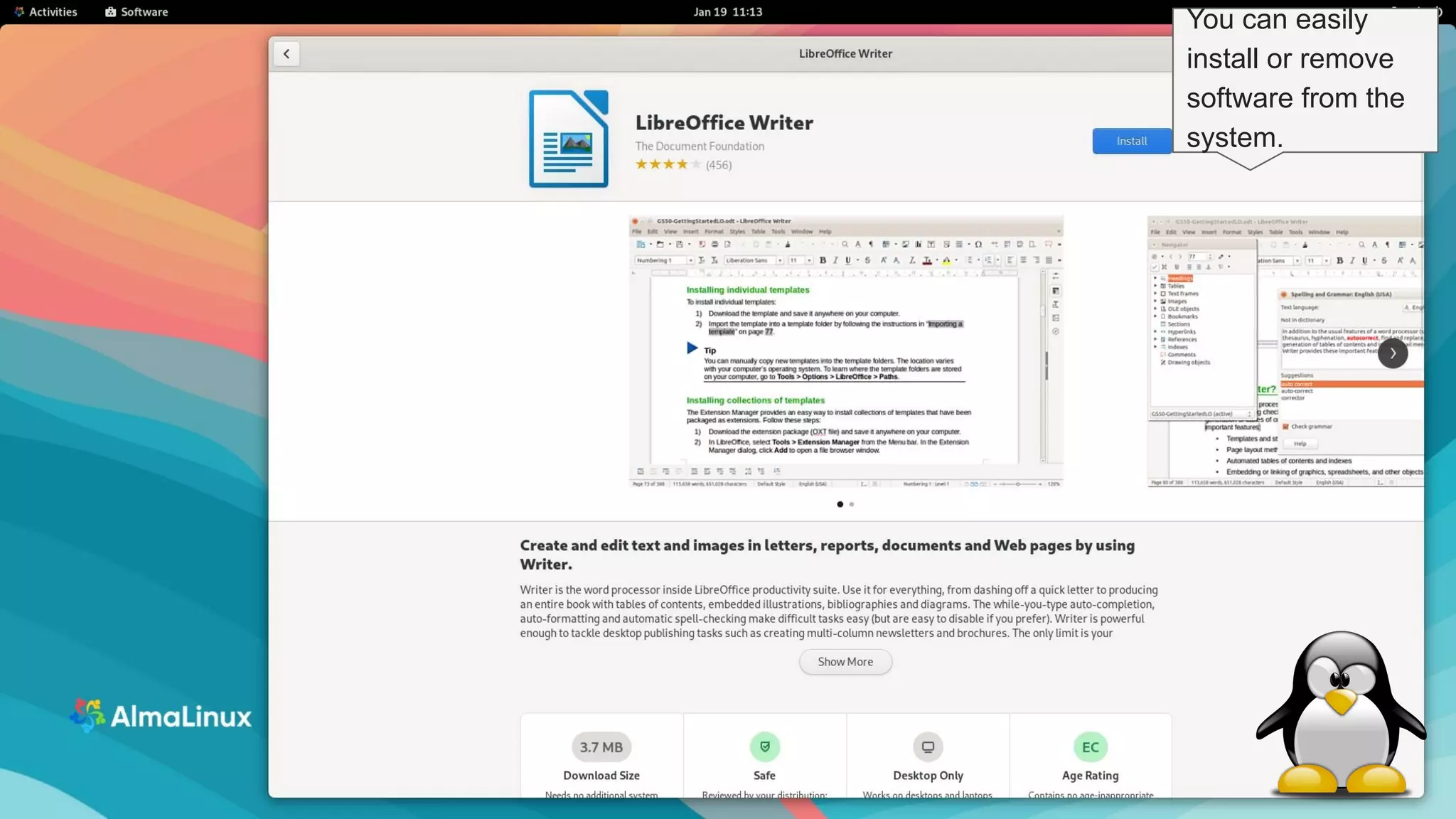Click the Age Rating label
Screen dimensions: 1456x819
pos(1090,776)
